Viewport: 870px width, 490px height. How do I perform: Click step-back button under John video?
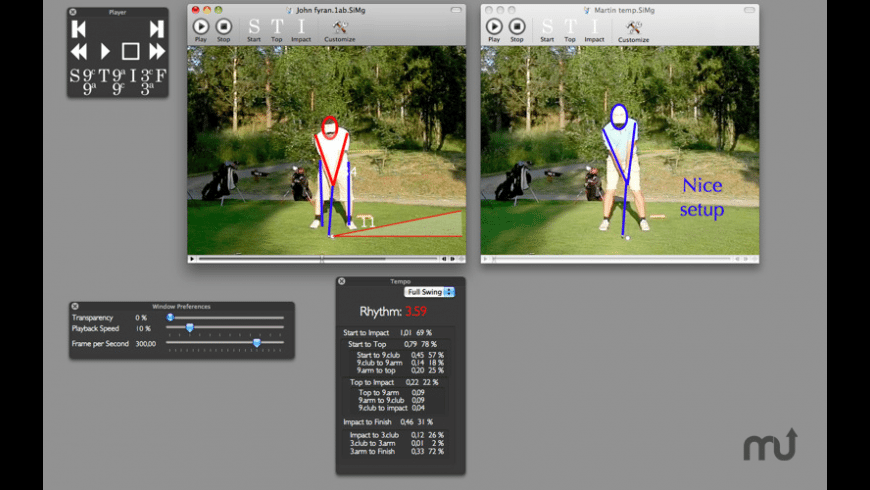tap(443, 259)
